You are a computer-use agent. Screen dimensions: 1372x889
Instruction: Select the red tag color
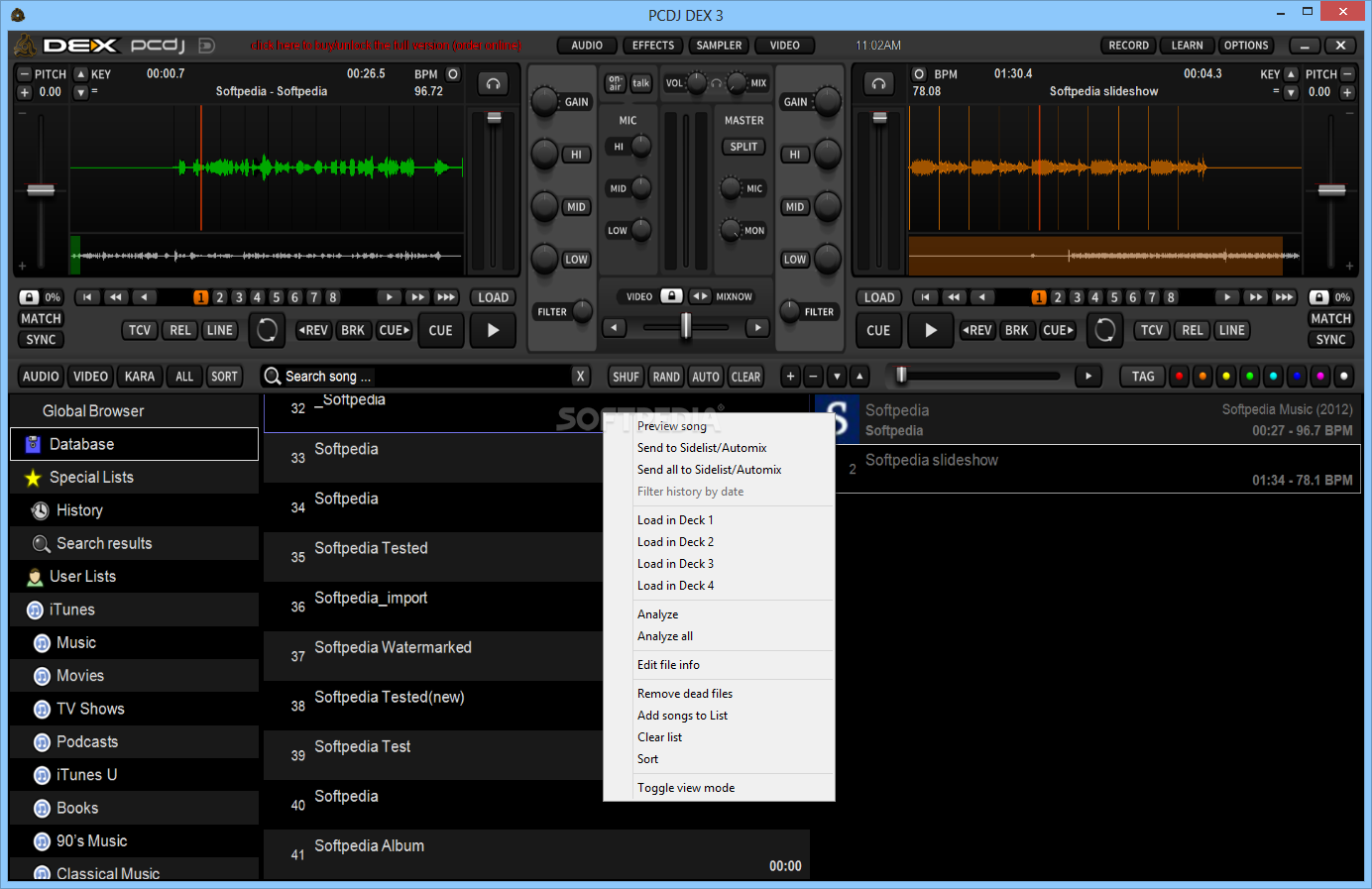(1179, 377)
